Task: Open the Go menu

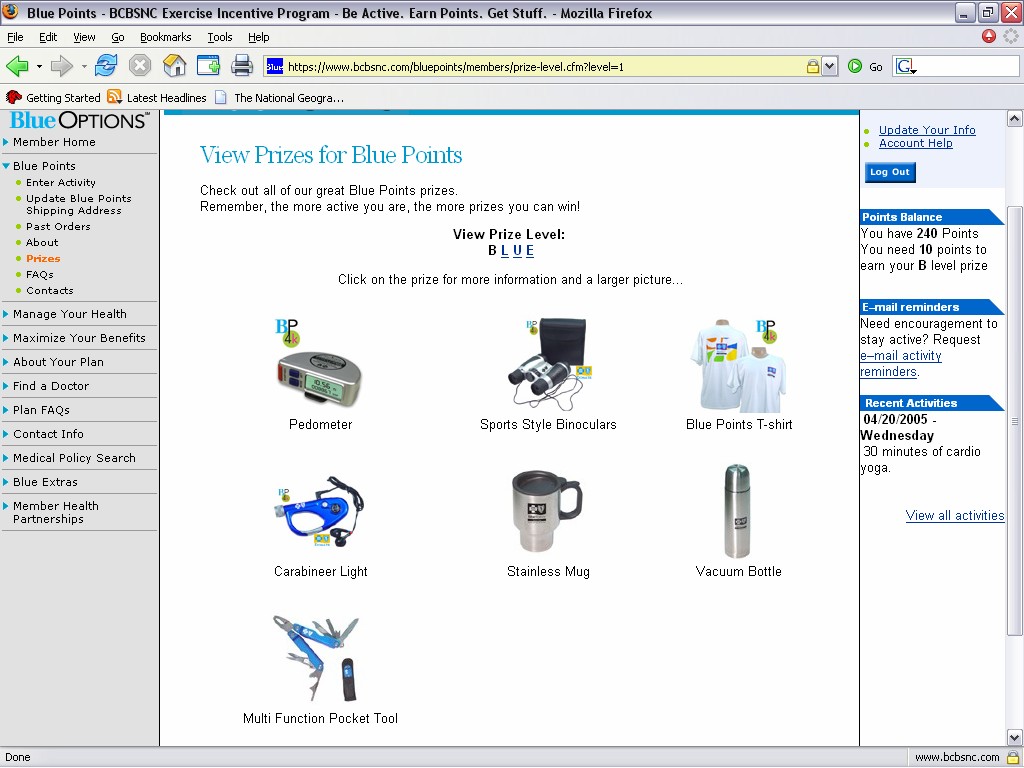Action: click(x=118, y=37)
